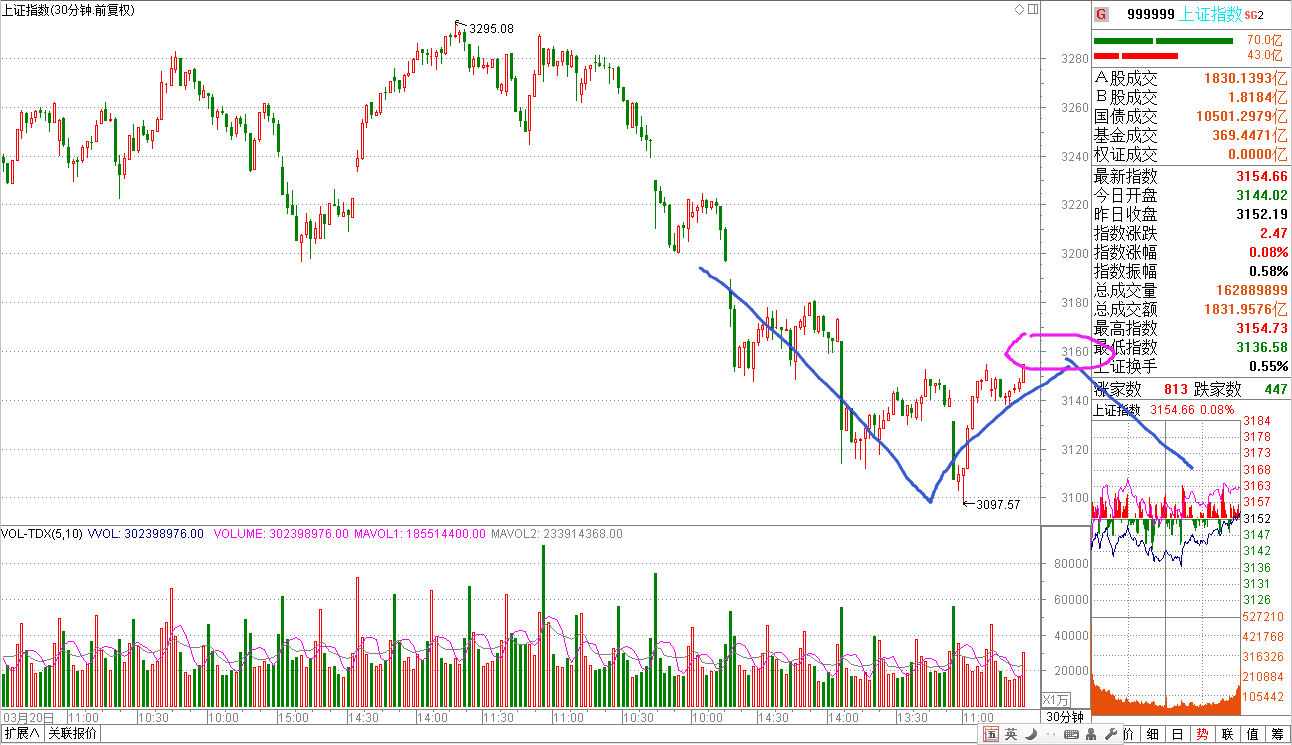
Task: Toggle the IME moon half-width icon
Action: pyautogui.click(x=1031, y=735)
